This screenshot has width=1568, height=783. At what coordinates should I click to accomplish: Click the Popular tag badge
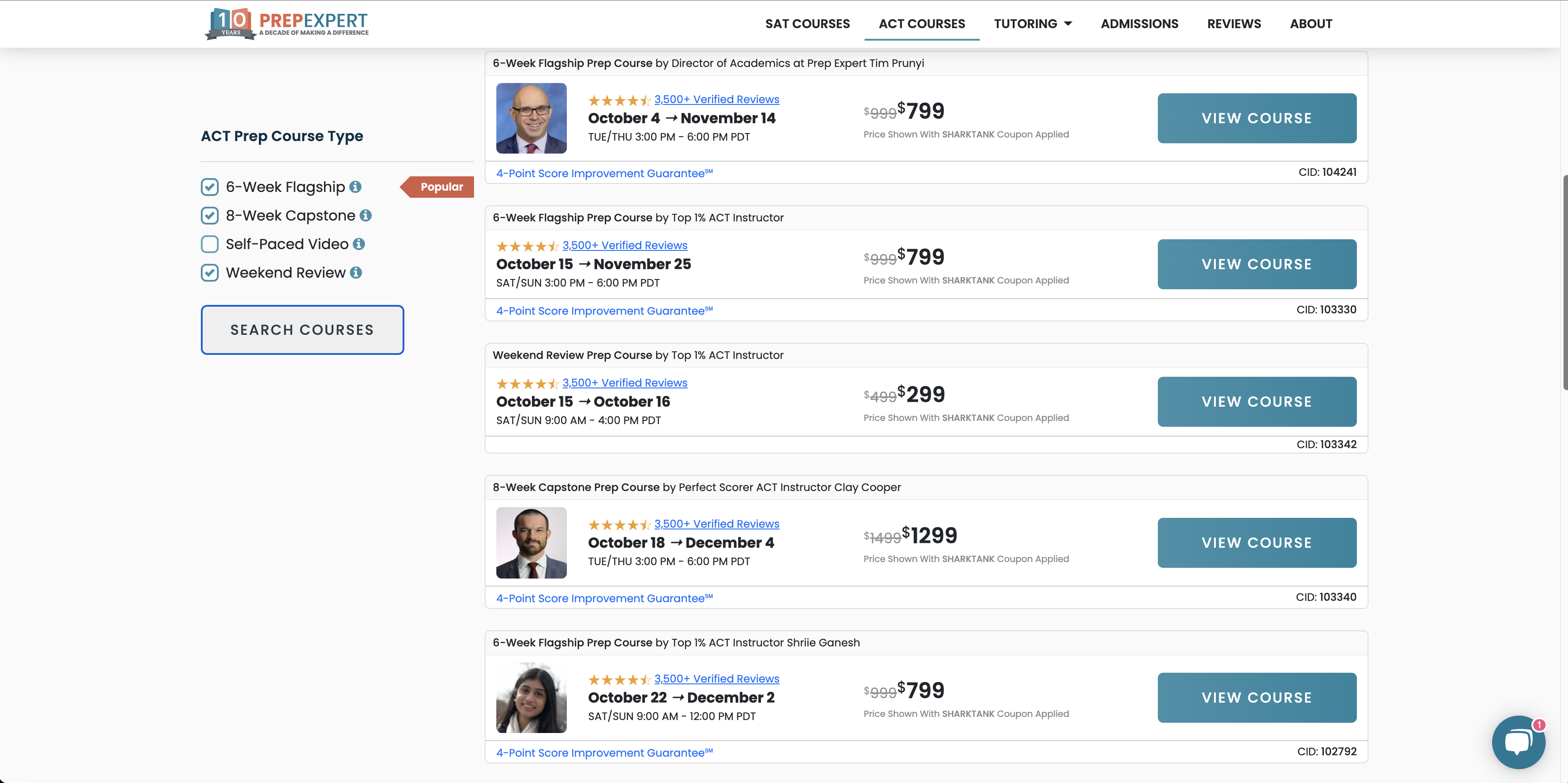click(440, 187)
